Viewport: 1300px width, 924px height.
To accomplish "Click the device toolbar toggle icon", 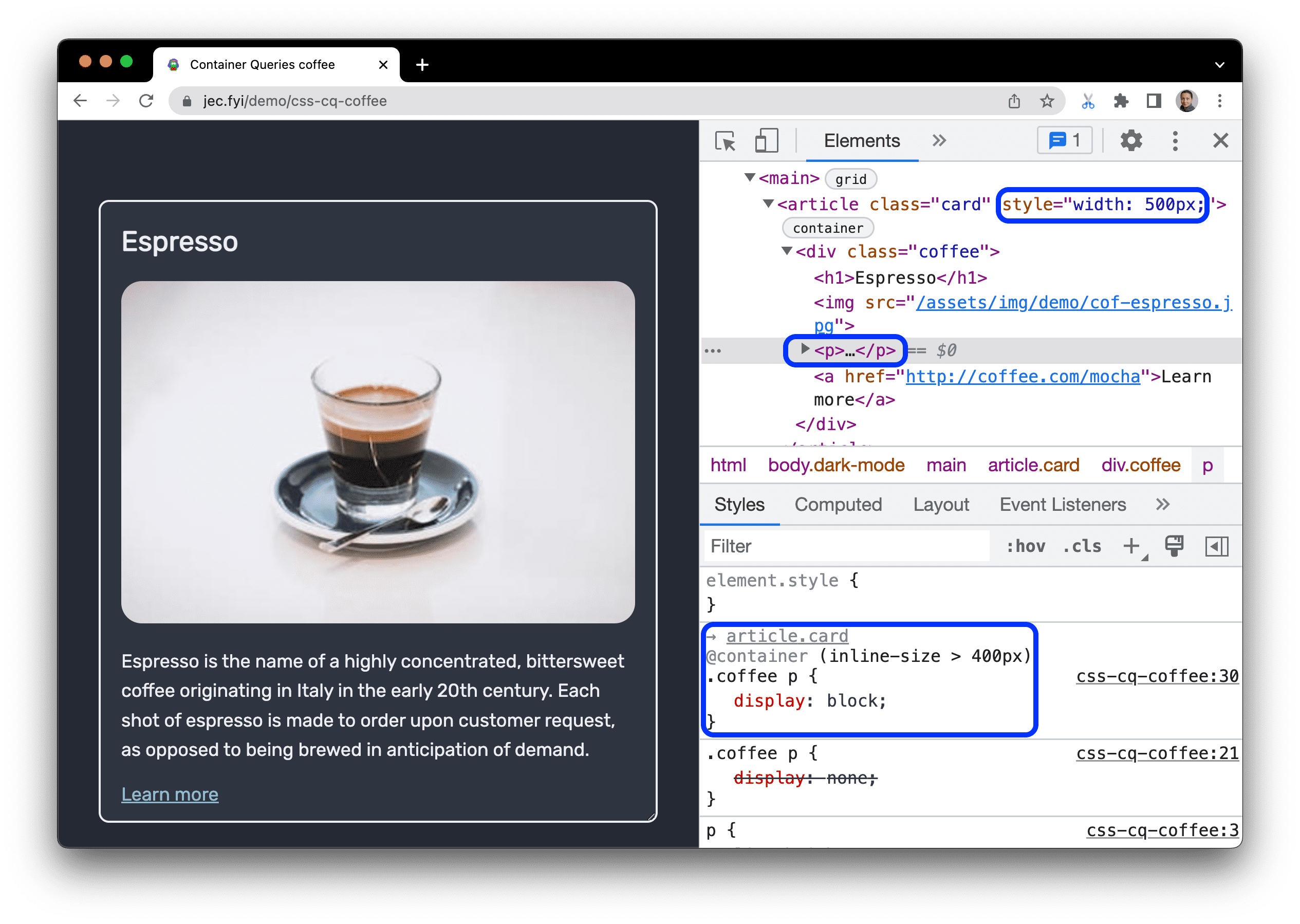I will tap(766, 140).
